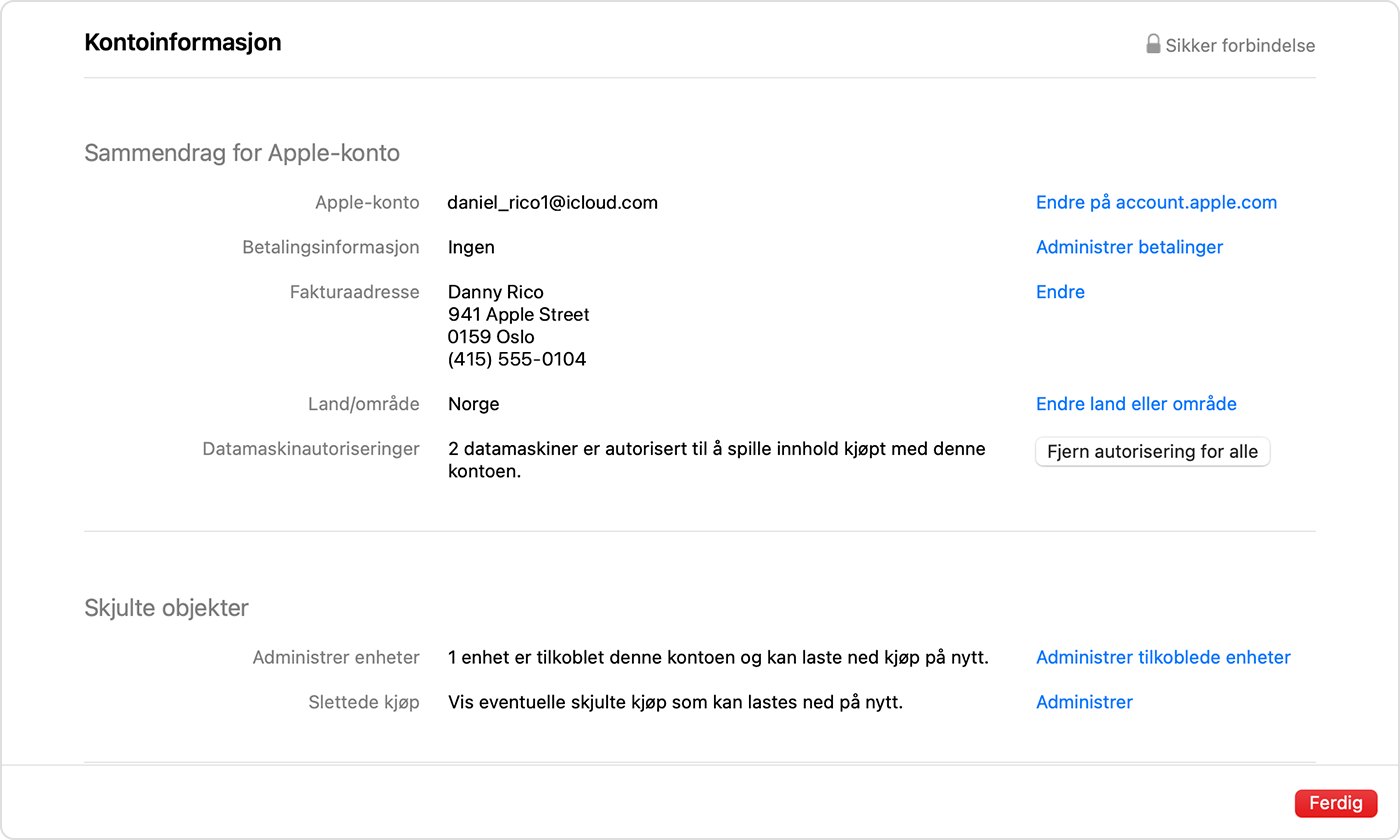Click Vis eventuelle skjulte kjøp text
The width and height of the screenshot is (1400, 840).
pos(675,702)
